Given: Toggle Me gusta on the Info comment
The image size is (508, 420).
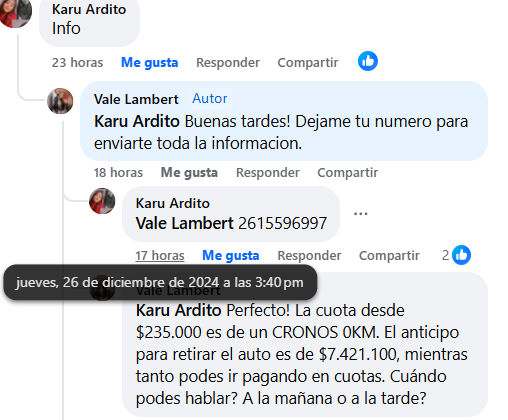Looking at the screenshot, I should (x=149, y=62).
